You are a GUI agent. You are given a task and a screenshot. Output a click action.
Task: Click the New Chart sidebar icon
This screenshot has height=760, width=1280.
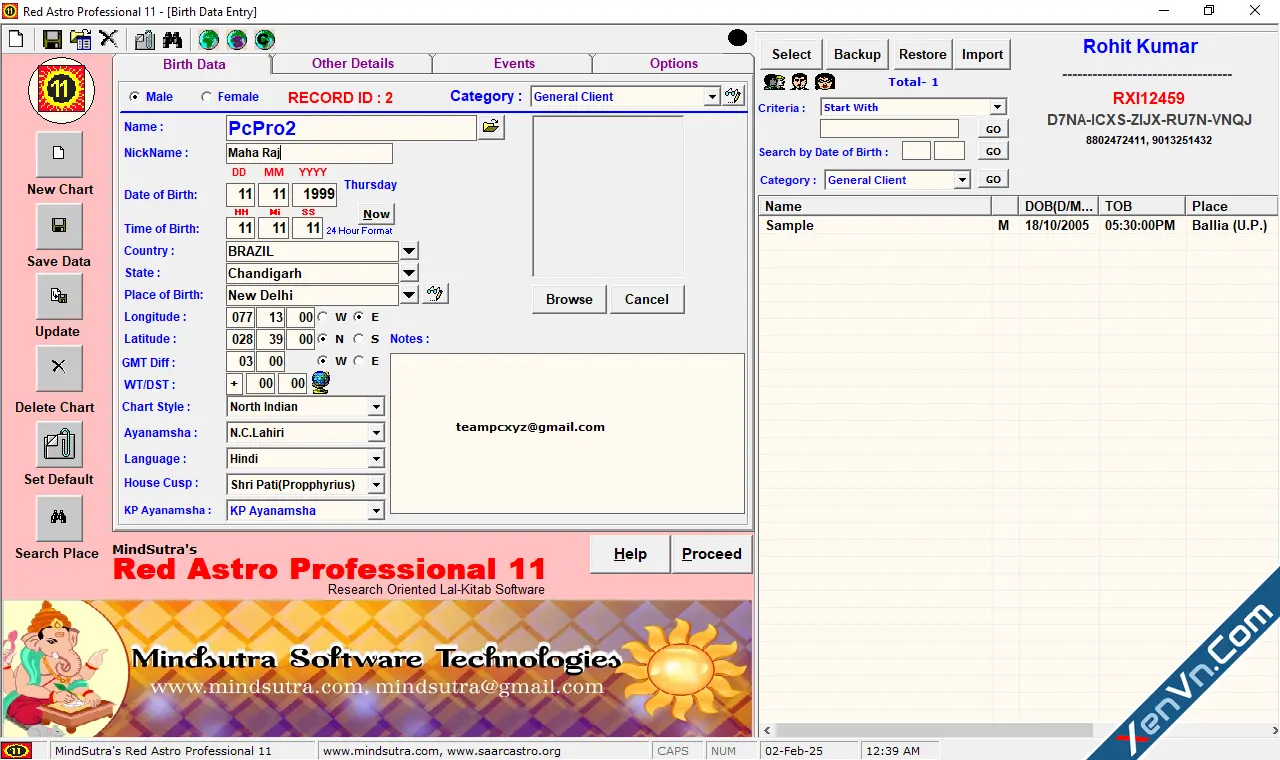pyautogui.click(x=59, y=154)
